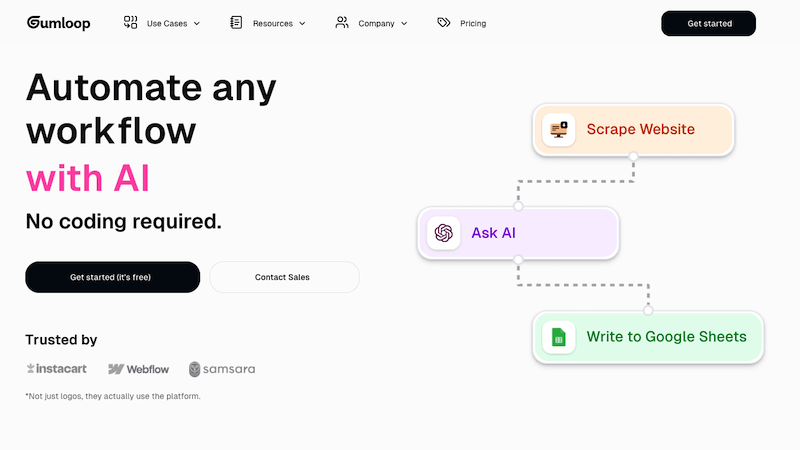Click Get started (it's free) button
The height and width of the screenshot is (450, 800).
pyautogui.click(x=113, y=277)
